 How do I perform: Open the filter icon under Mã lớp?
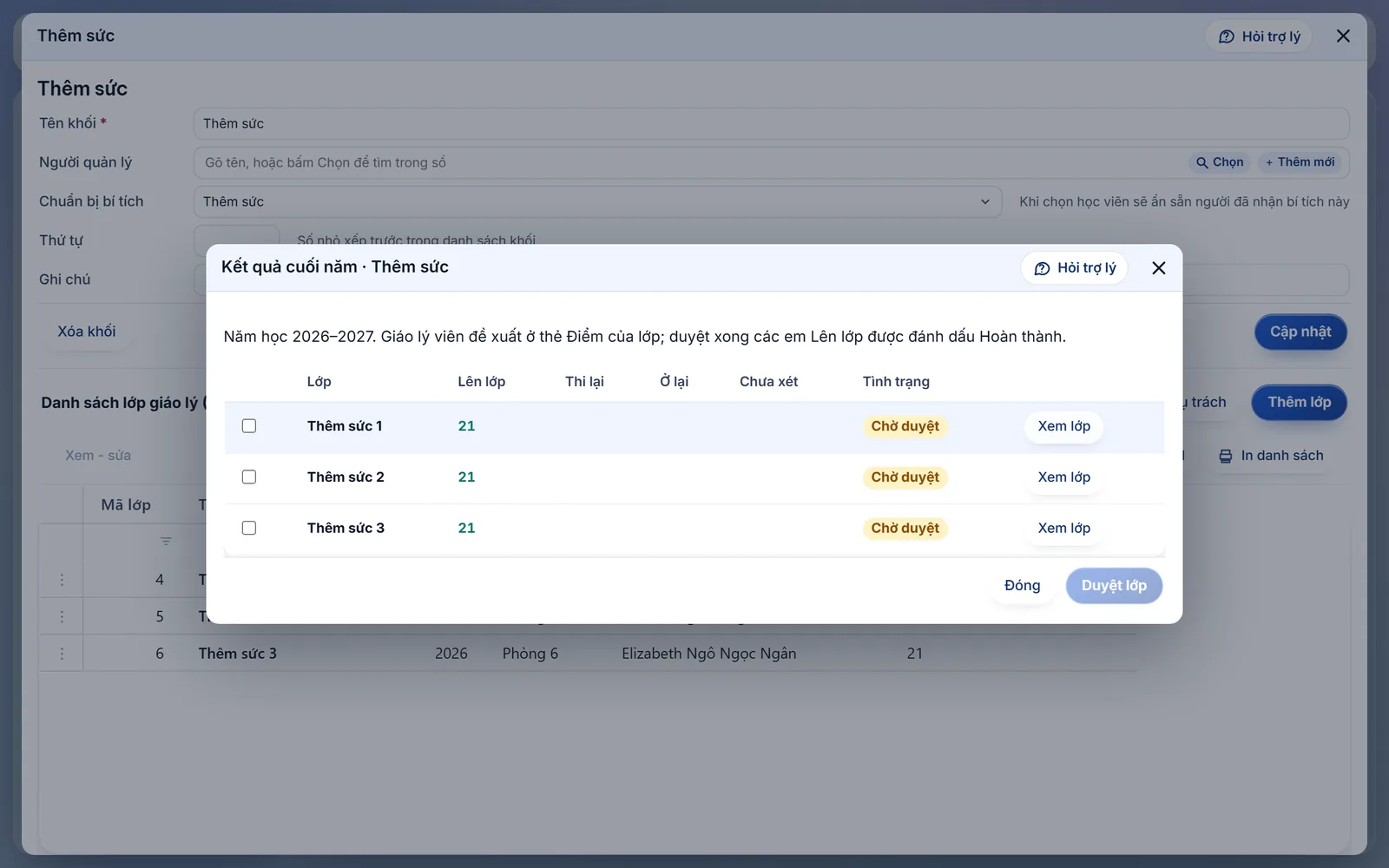tap(166, 542)
